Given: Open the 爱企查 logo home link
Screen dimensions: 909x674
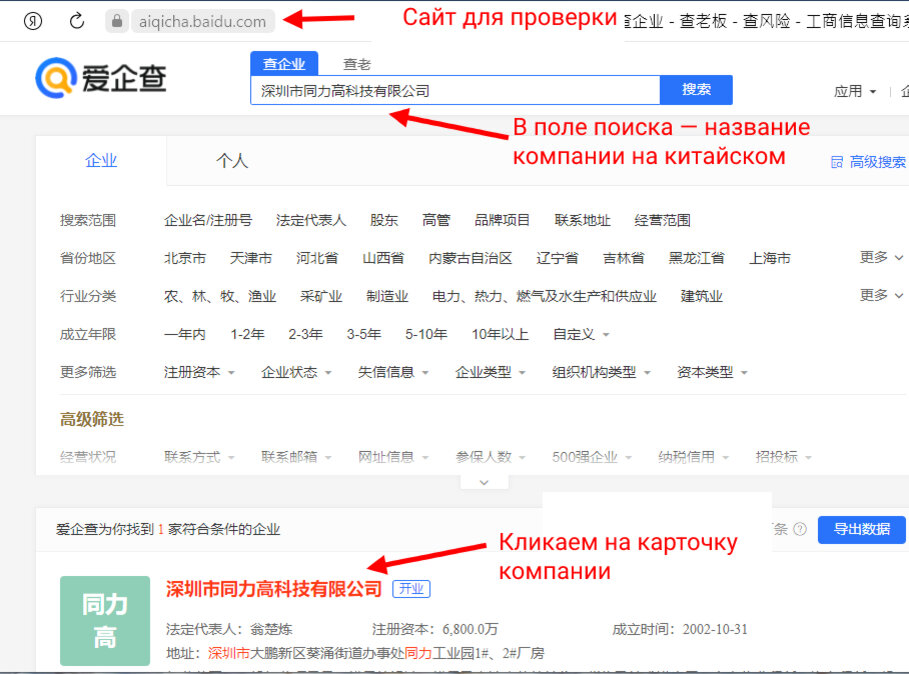Looking at the screenshot, I should (x=101, y=78).
